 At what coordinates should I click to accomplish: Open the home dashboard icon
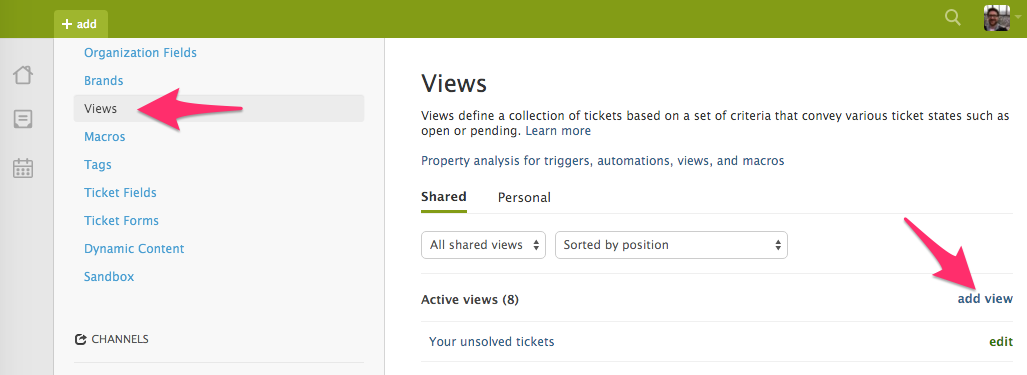23,75
